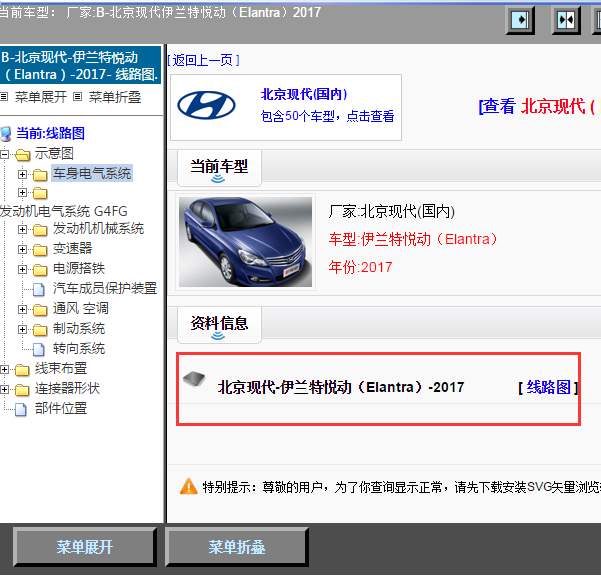Viewport: 601px width, 578px height.
Task: Click 年份:2017 text
Action: (360, 267)
